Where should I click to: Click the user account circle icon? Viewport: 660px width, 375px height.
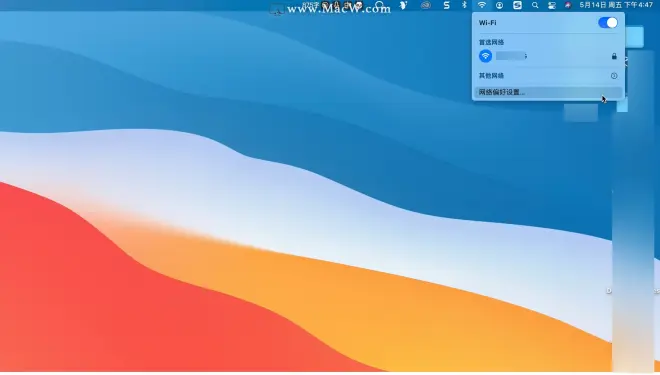[499, 5]
